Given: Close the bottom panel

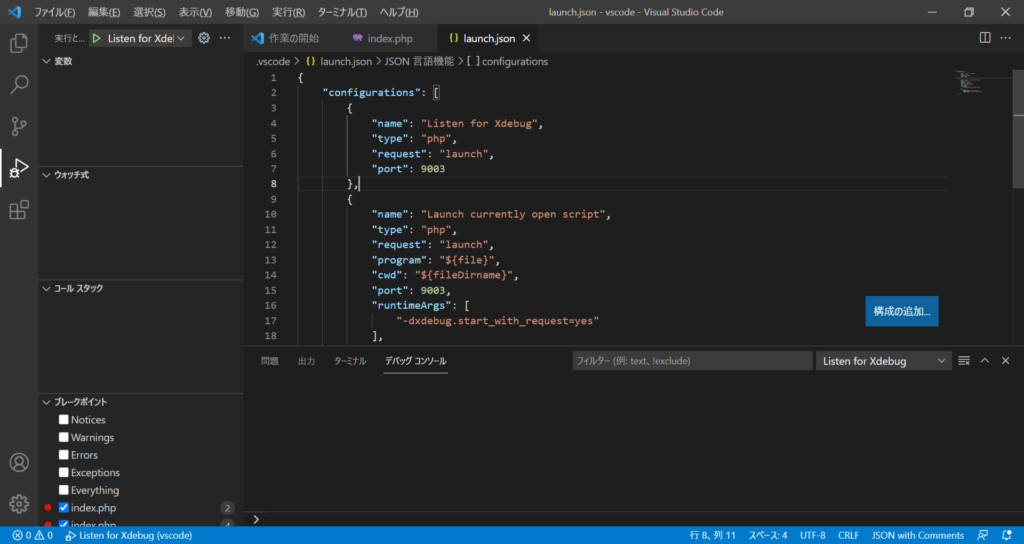Looking at the screenshot, I should click(1006, 360).
